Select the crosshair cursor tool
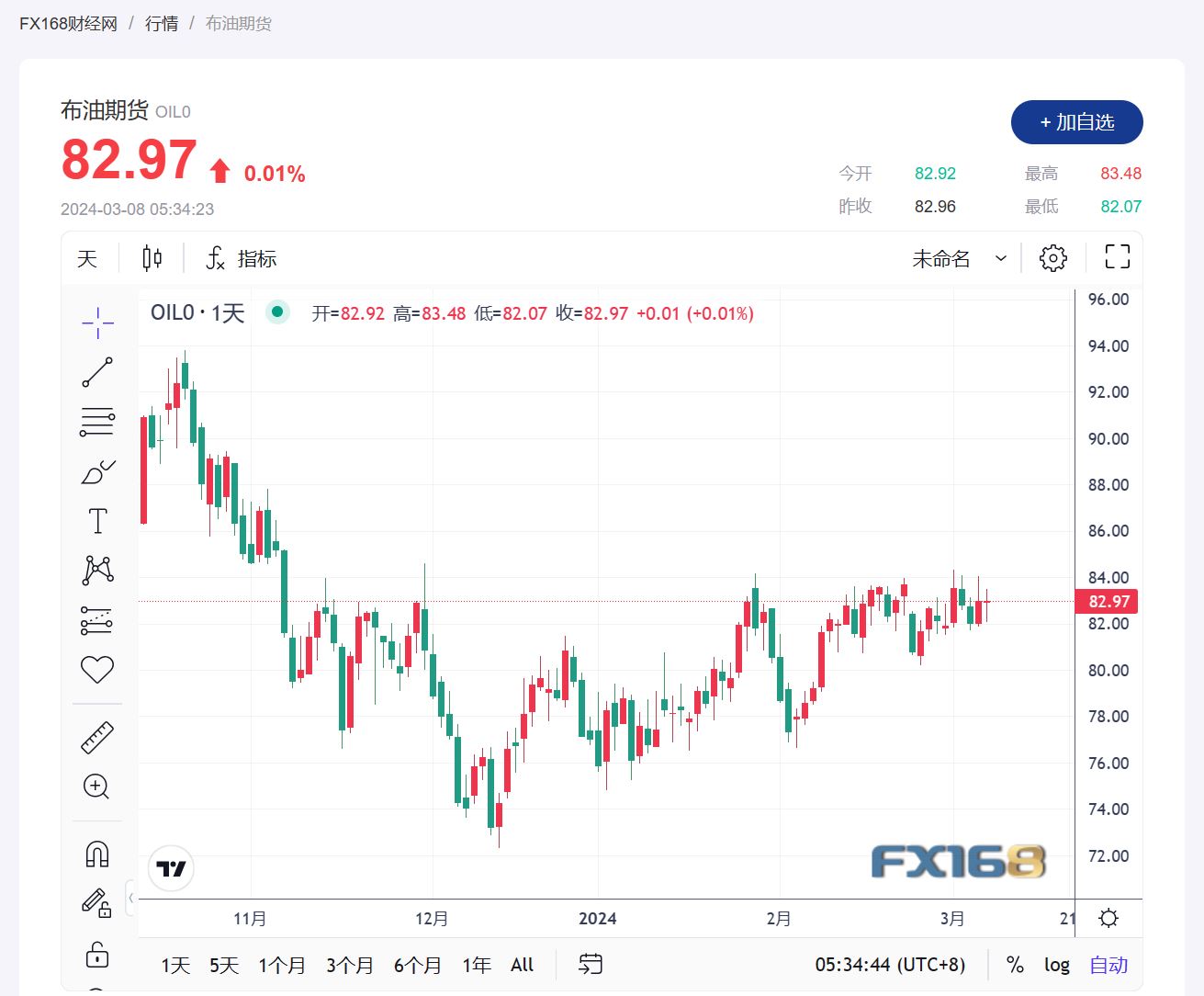The width and height of the screenshot is (1204, 996). pos(97,322)
